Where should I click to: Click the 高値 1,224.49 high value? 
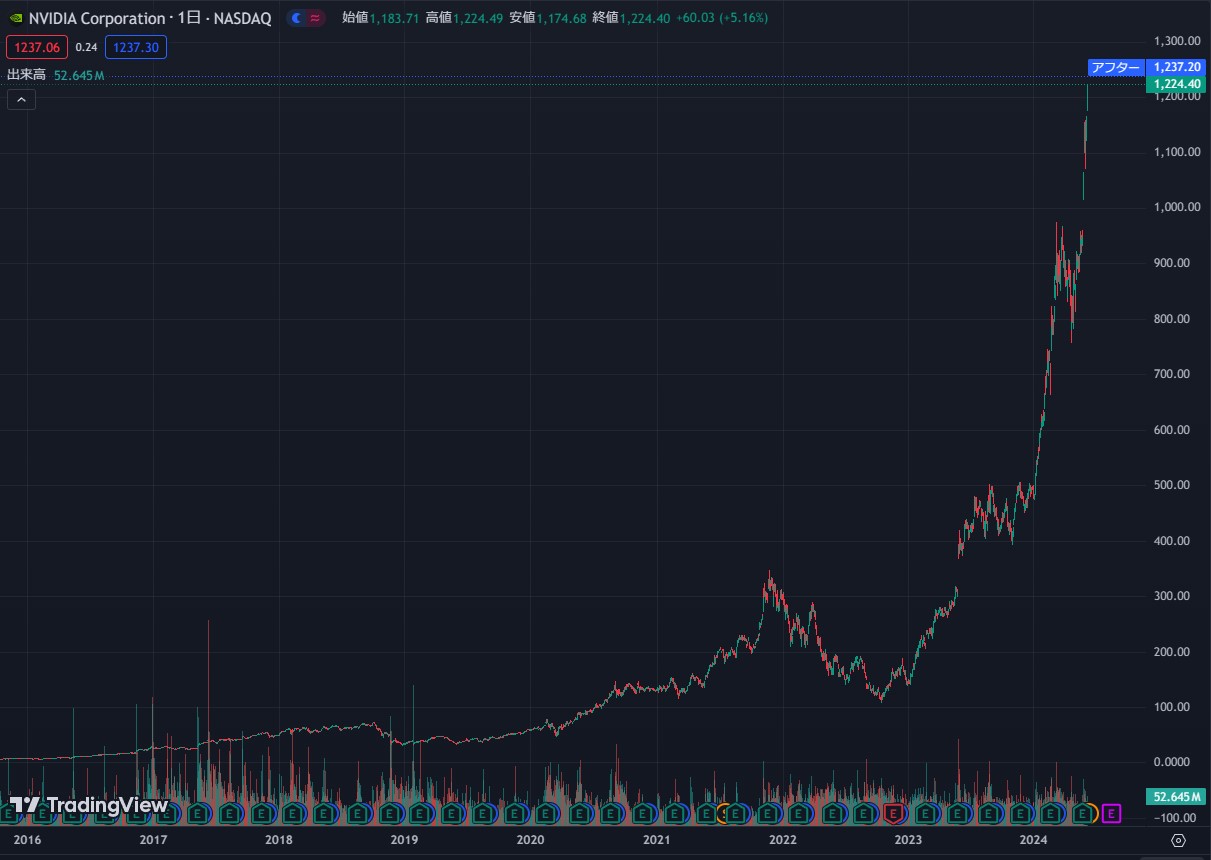(464, 18)
